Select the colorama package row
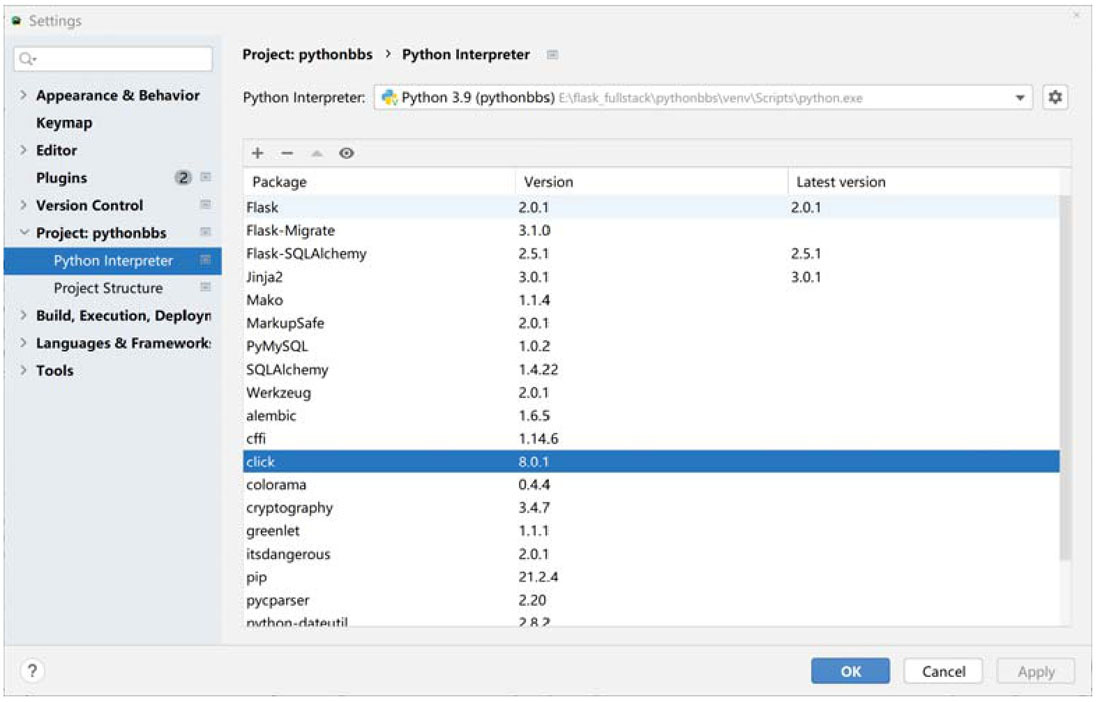 652,485
